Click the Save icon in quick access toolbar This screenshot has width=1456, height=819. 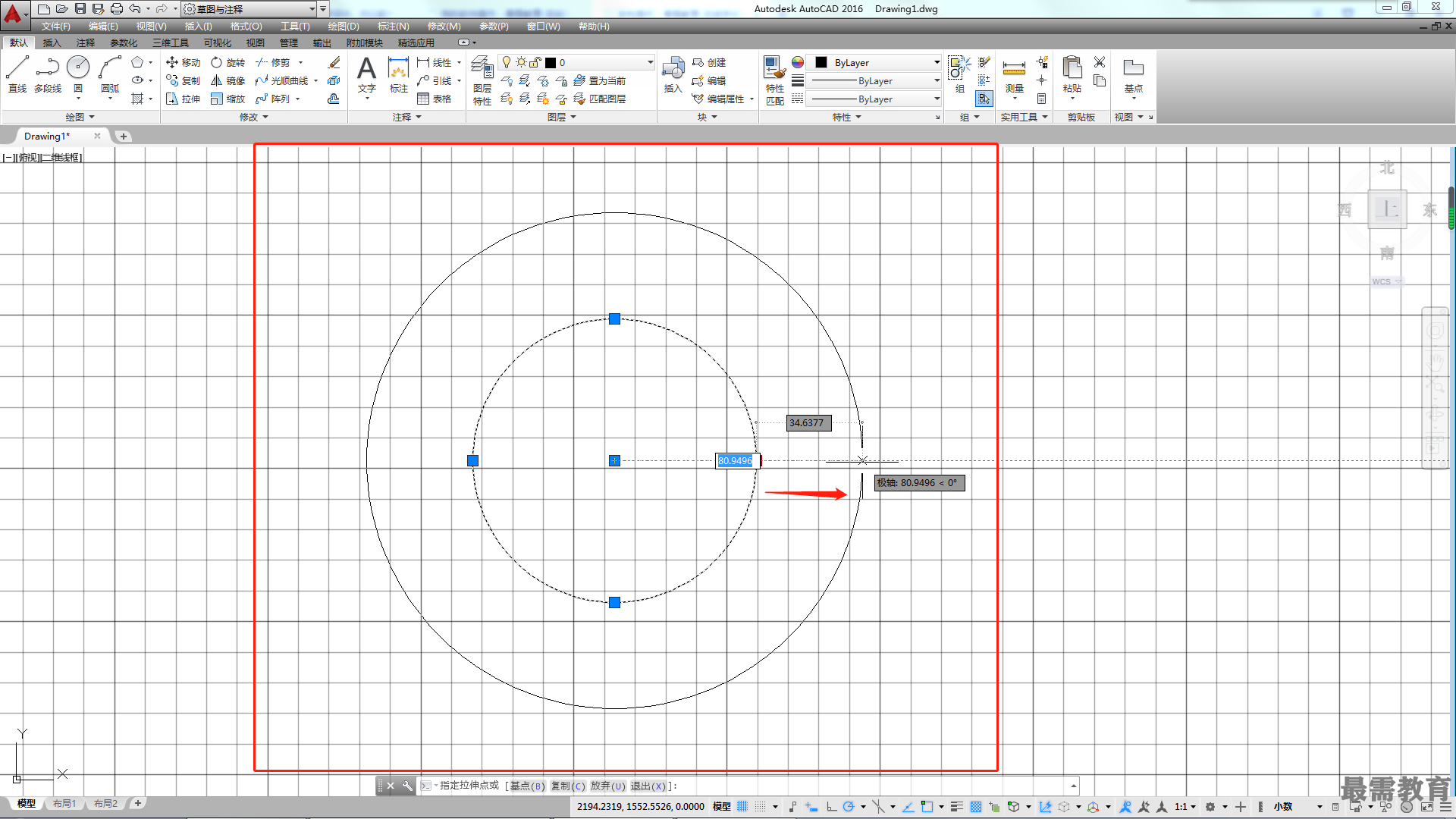tap(80, 8)
